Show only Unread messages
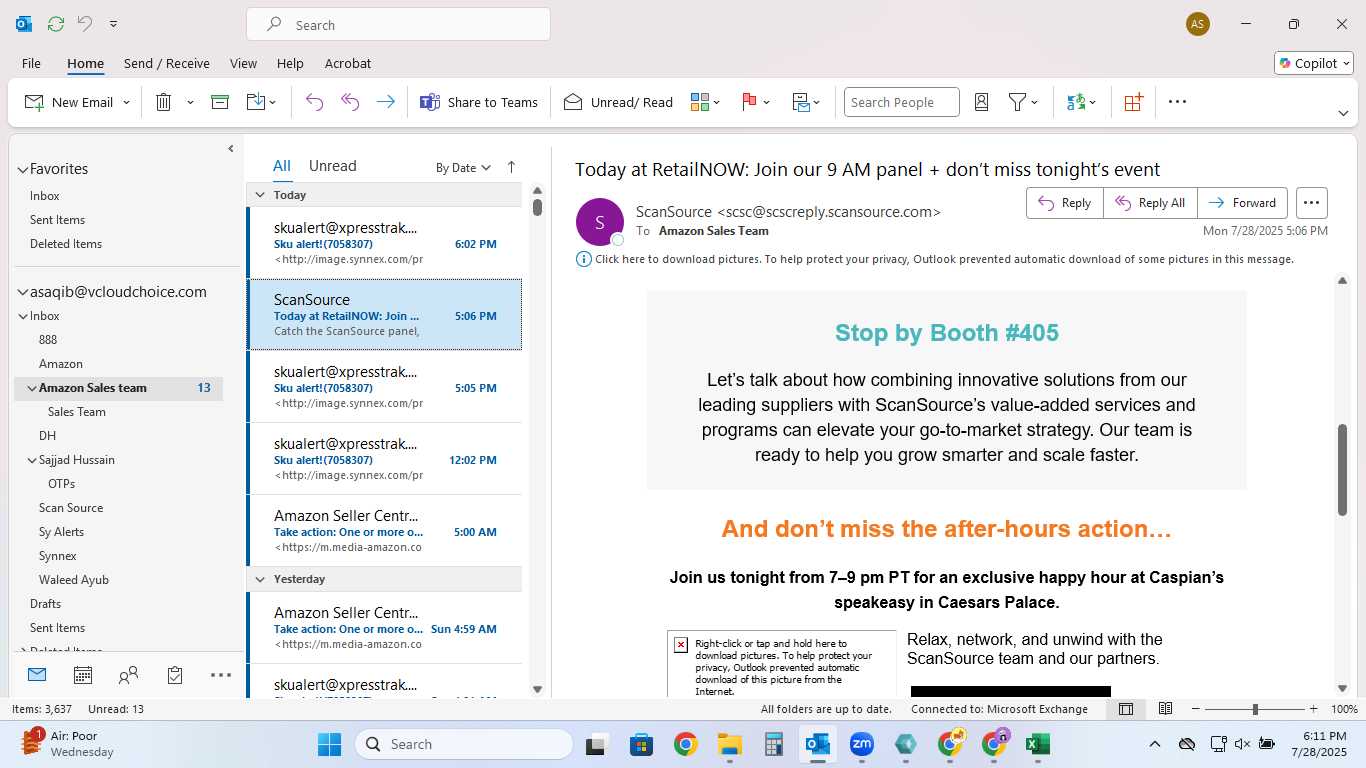The image size is (1366, 768). [x=332, y=166]
